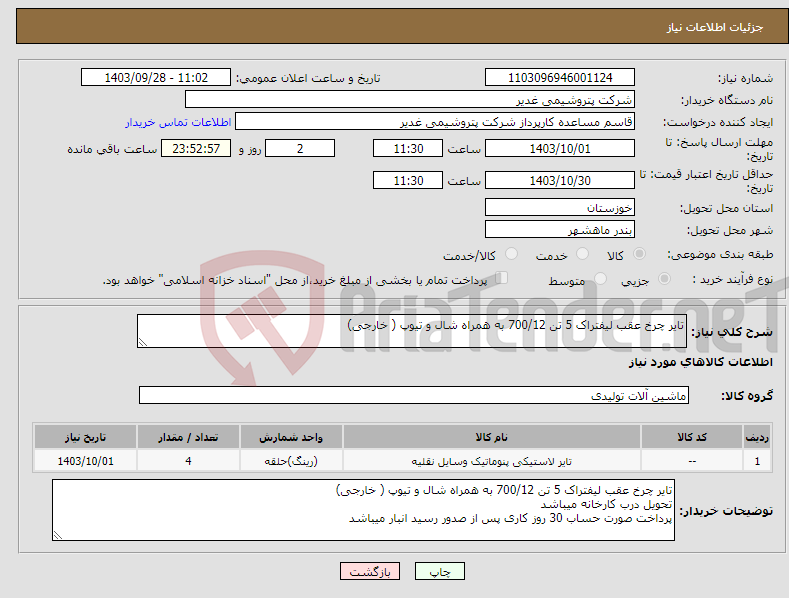
Task: Click the واحد شمارش column header
Action: [x=291, y=437]
